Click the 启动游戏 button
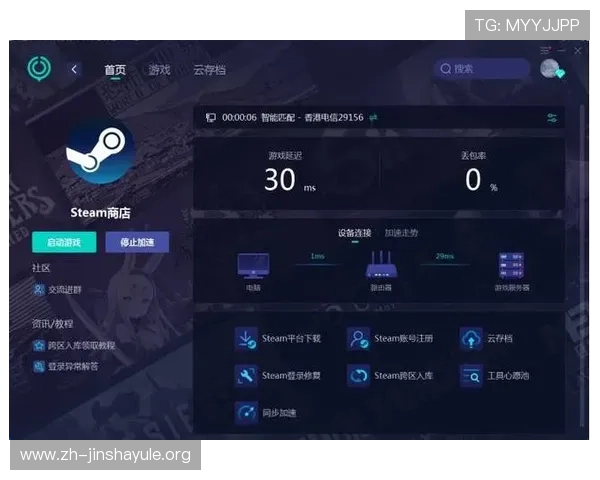This screenshot has width=600, height=480. (64, 242)
